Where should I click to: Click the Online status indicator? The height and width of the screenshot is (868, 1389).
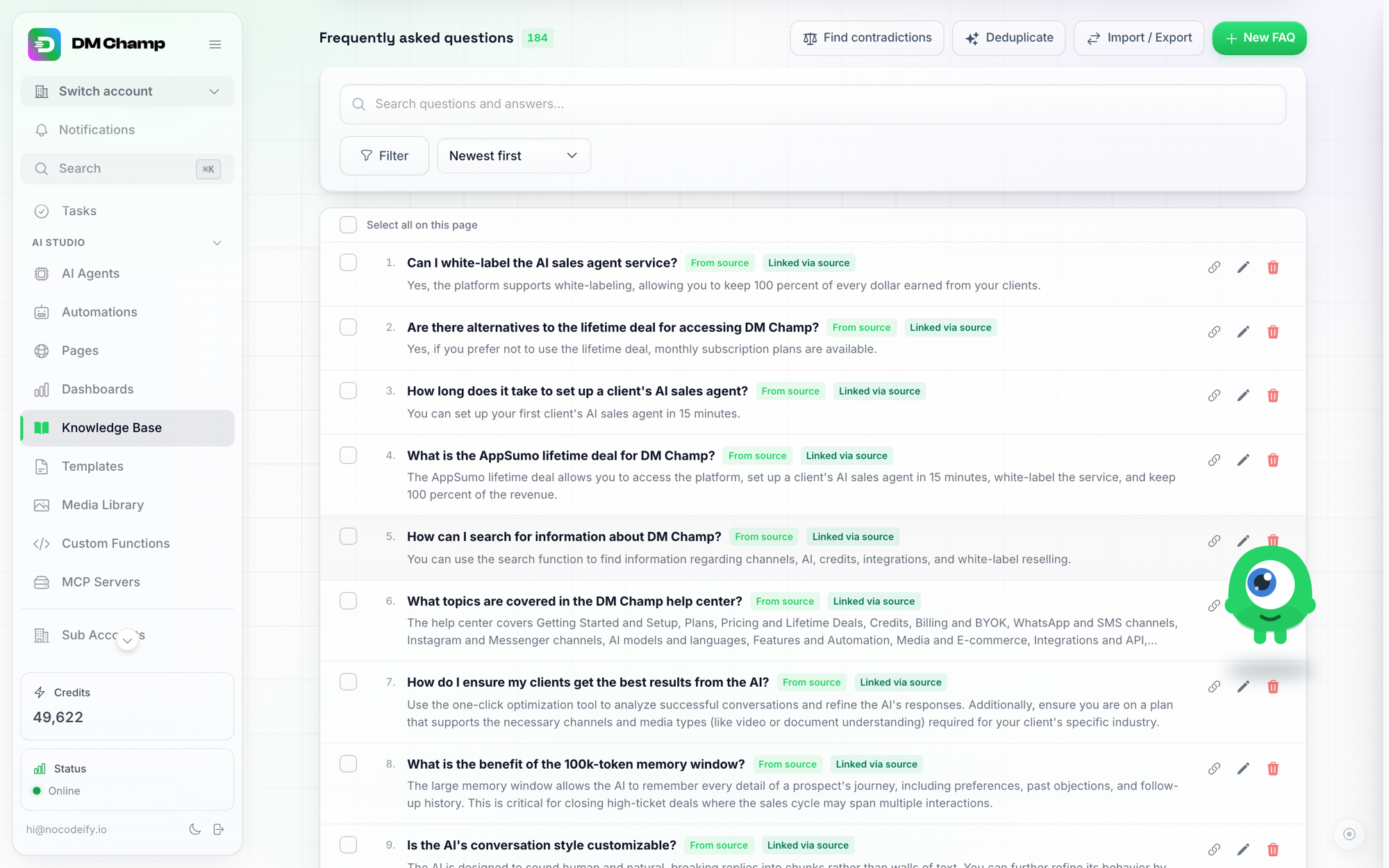56,791
